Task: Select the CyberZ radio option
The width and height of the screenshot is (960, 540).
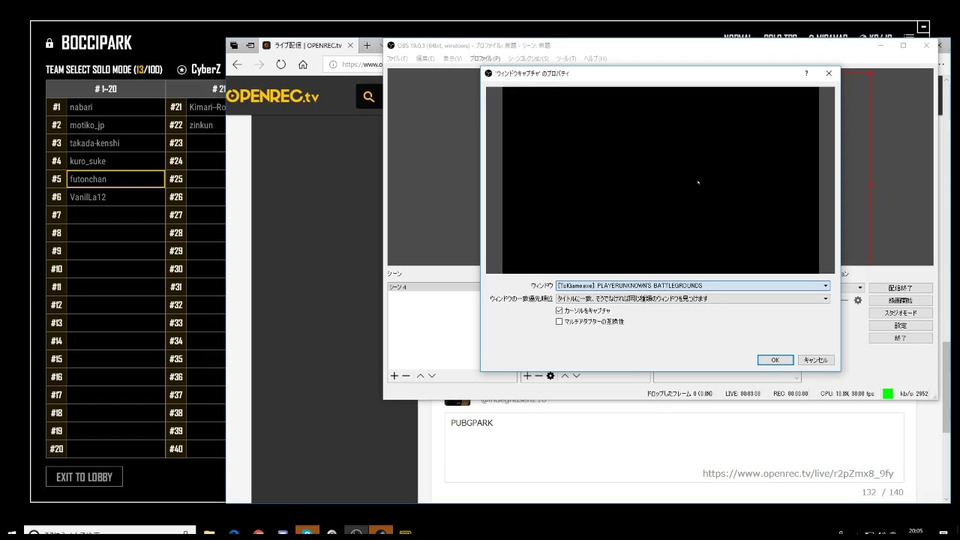Action: (x=182, y=70)
